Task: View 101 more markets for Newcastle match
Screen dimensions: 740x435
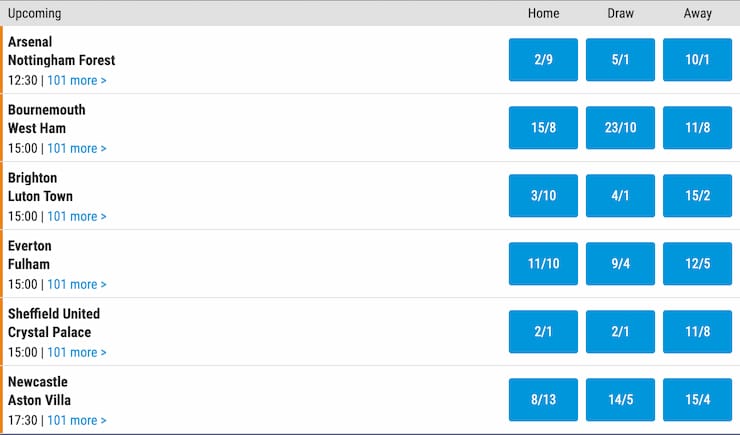Action: [77, 420]
